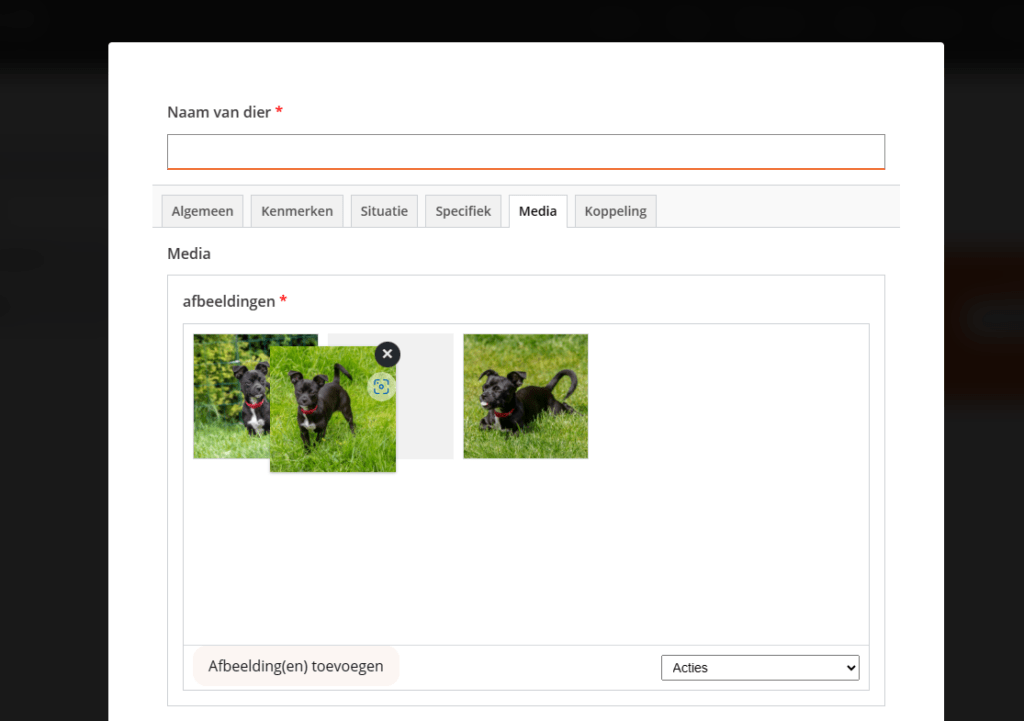1024x721 pixels.
Task: Open the Algemeen tab
Action: pyautogui.click(x=202, y=211)
